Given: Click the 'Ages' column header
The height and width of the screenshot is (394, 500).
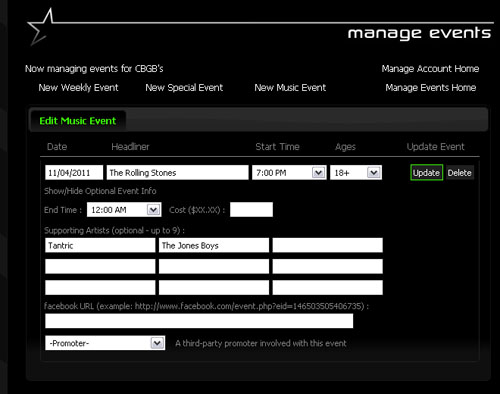Looking at the screenshot, I should [345, 147].
